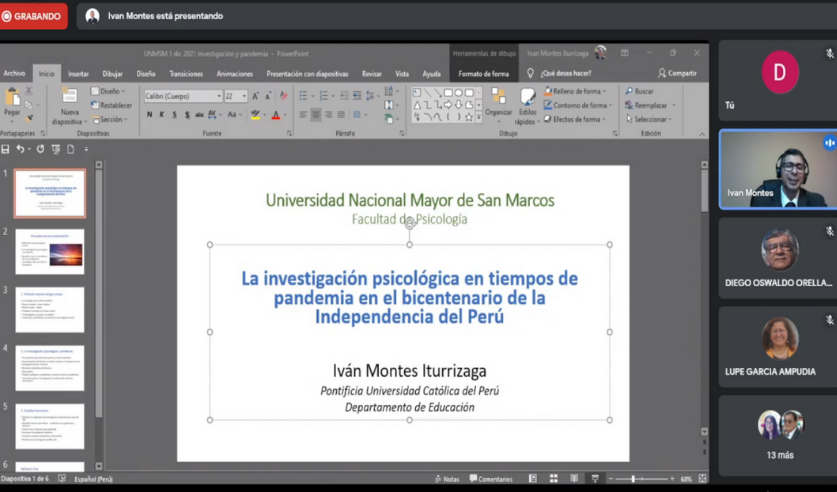Screen dimensions: 837x492
Task: Toggle bold N formatting
Action: click(149, 115)
